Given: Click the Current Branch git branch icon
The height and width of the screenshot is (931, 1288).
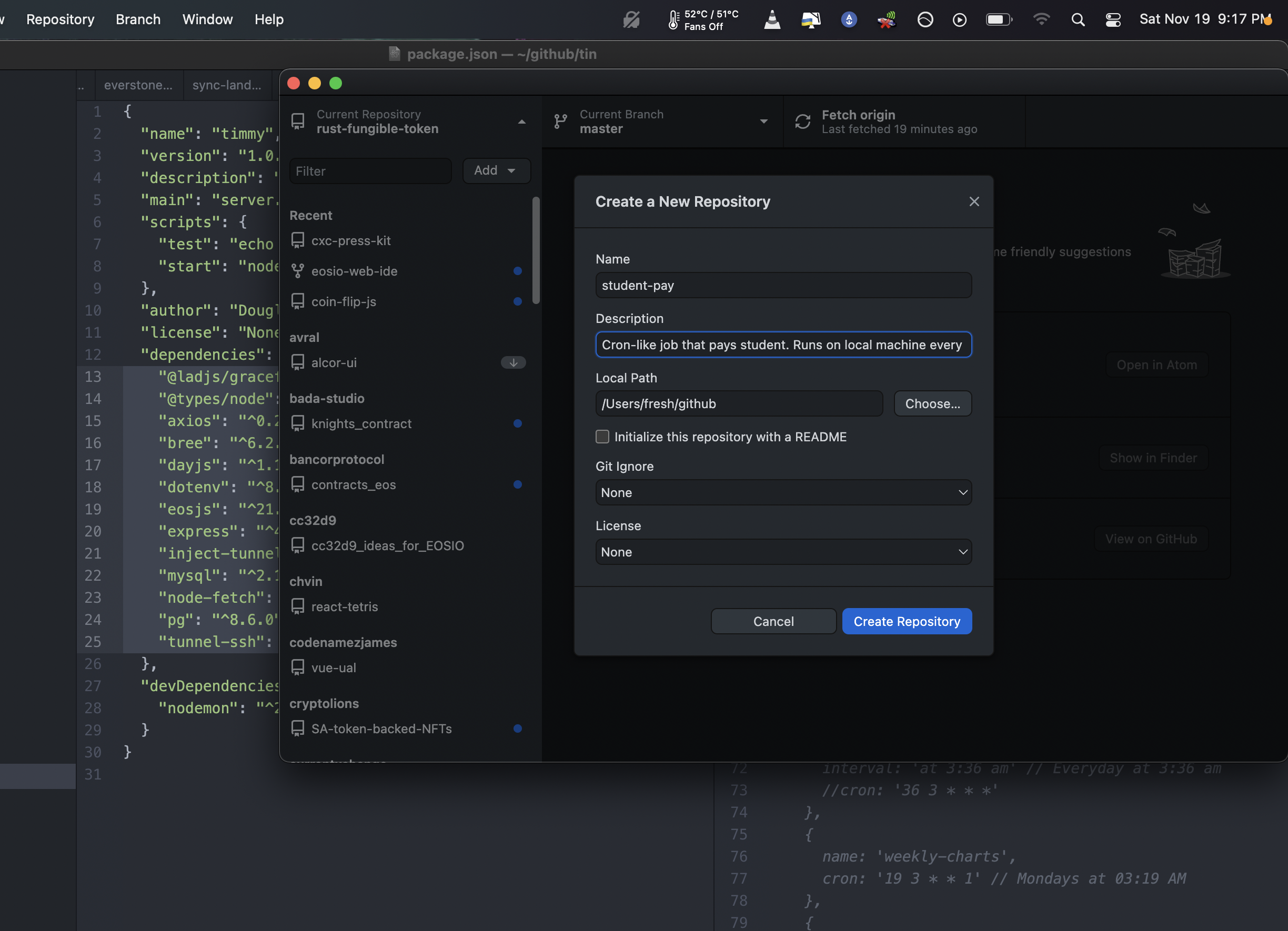Looking at the screenshot, I should tap(560, 122).
